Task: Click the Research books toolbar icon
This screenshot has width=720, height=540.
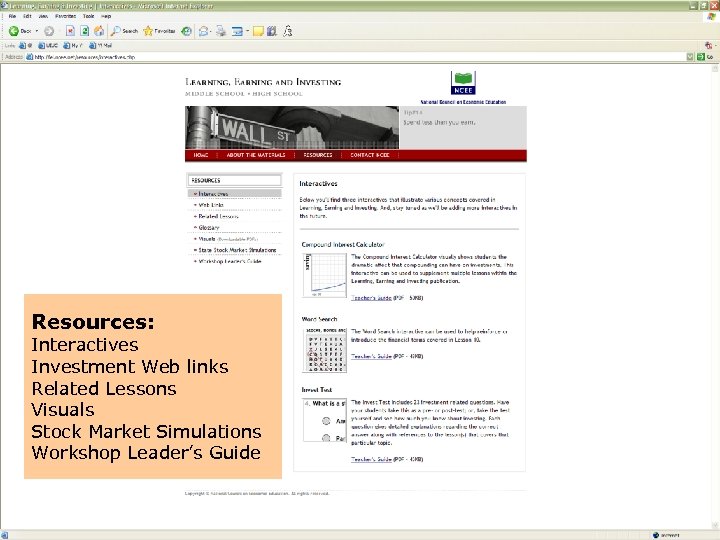Action: pyautogui.click(x=272, y=31)
